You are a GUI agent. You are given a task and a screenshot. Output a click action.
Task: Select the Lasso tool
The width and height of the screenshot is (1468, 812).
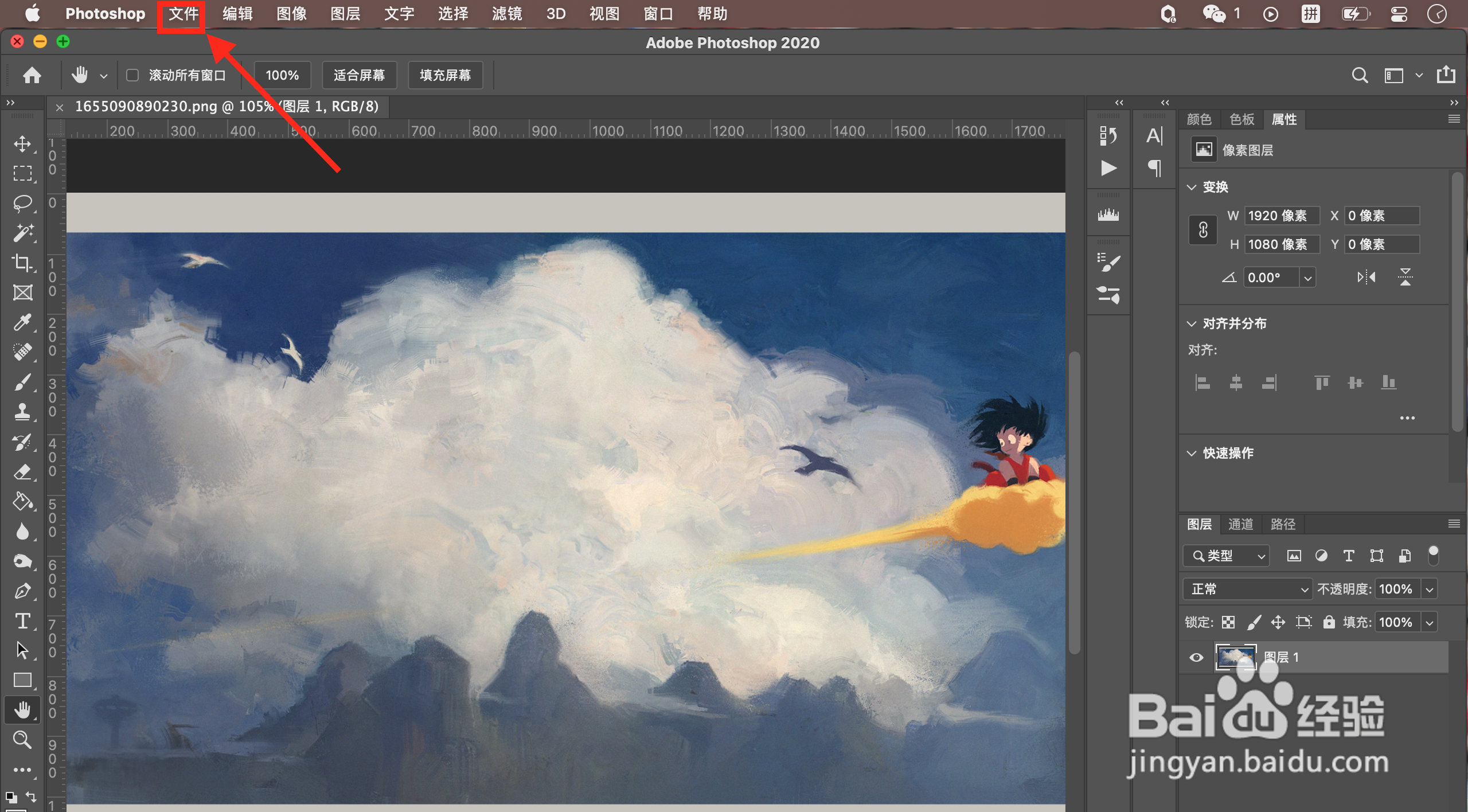coord(22,203)
